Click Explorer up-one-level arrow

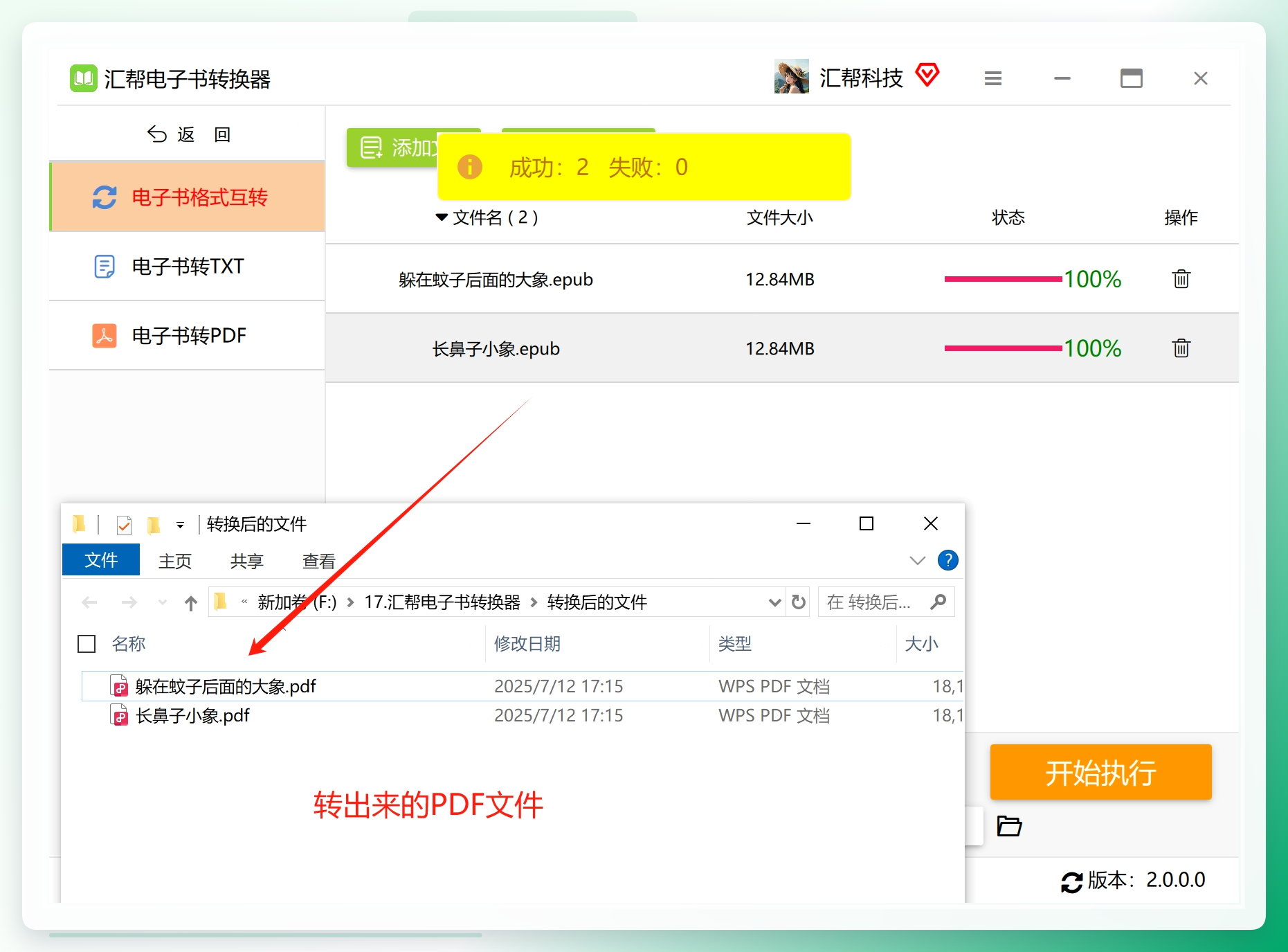191,603
